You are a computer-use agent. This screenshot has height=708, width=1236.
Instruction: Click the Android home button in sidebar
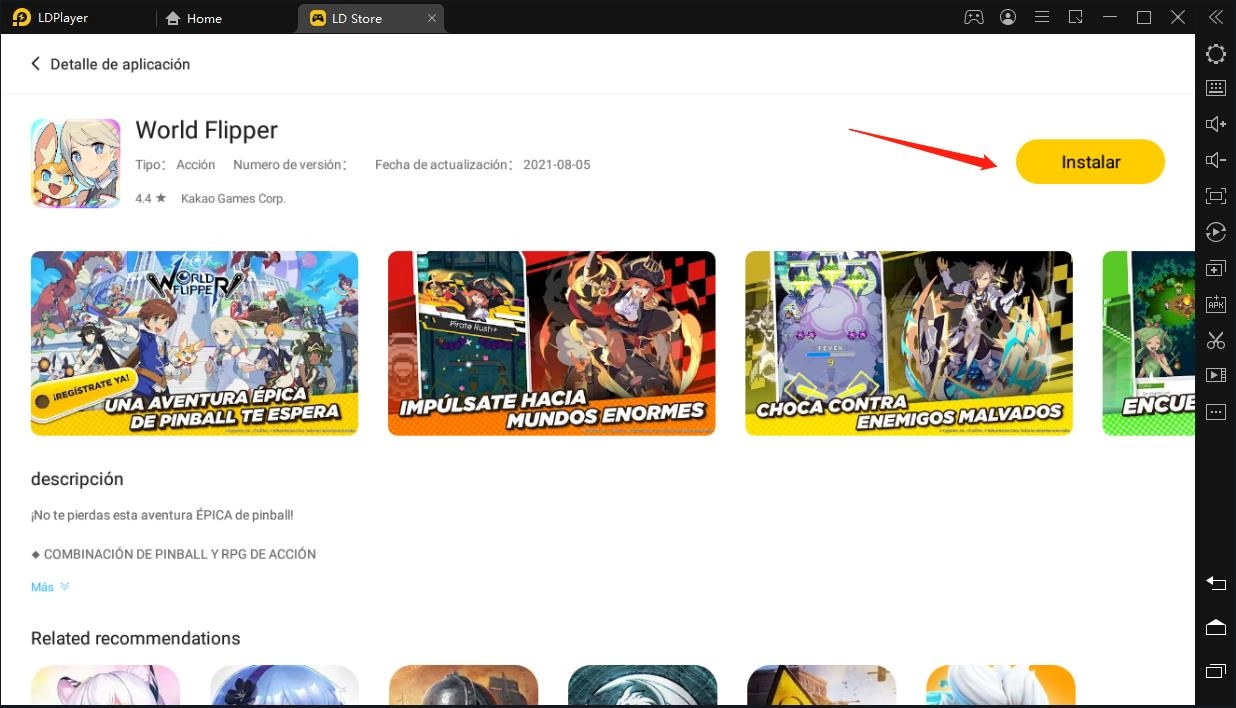[1216, 627]
